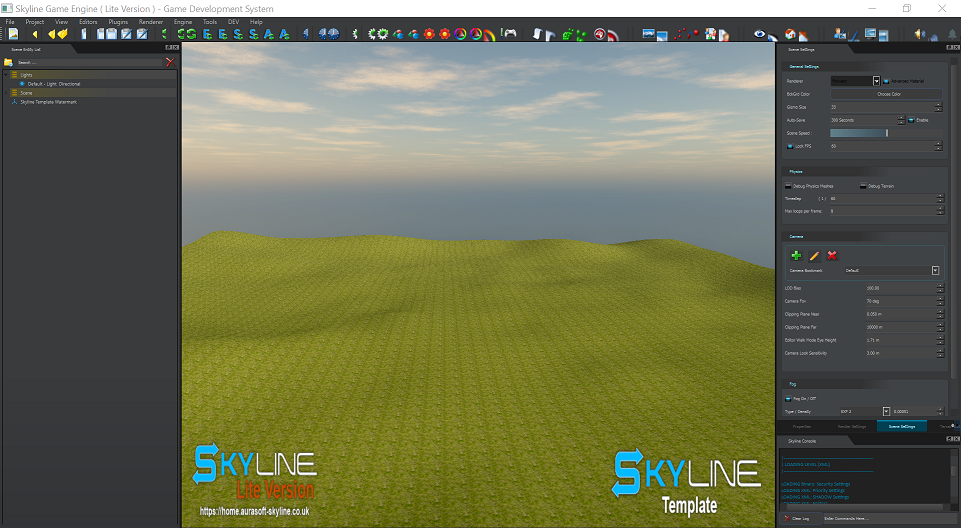Open the File menu
The image size is (961, 528).
point(10,22)
